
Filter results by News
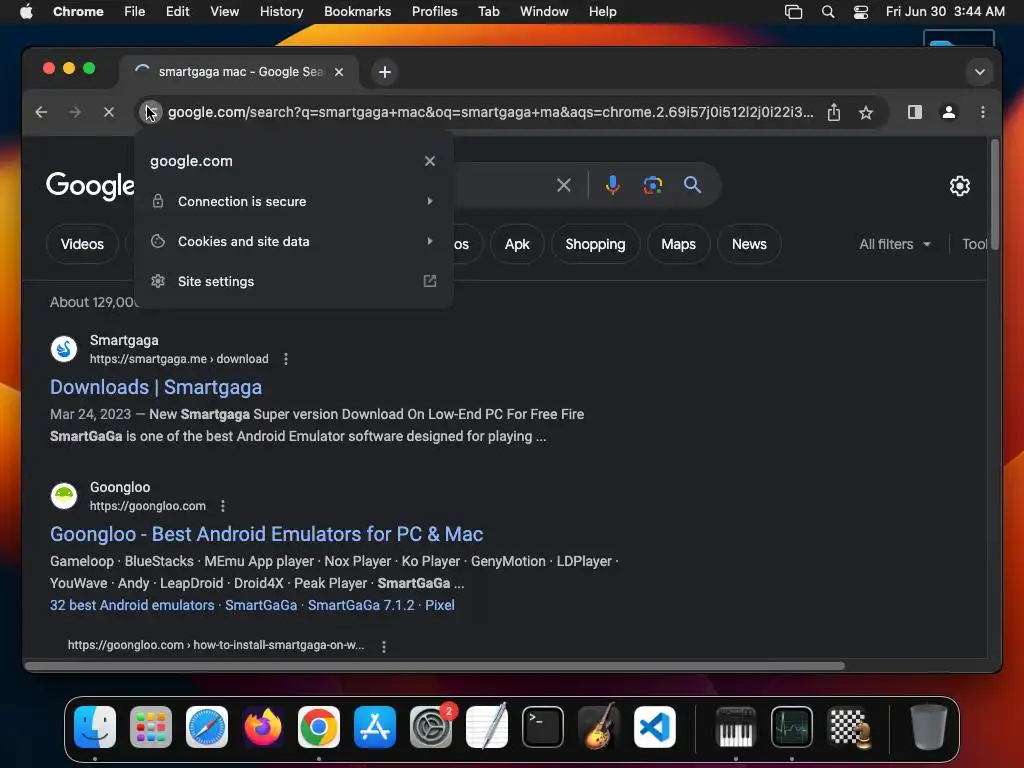point(749,244)
